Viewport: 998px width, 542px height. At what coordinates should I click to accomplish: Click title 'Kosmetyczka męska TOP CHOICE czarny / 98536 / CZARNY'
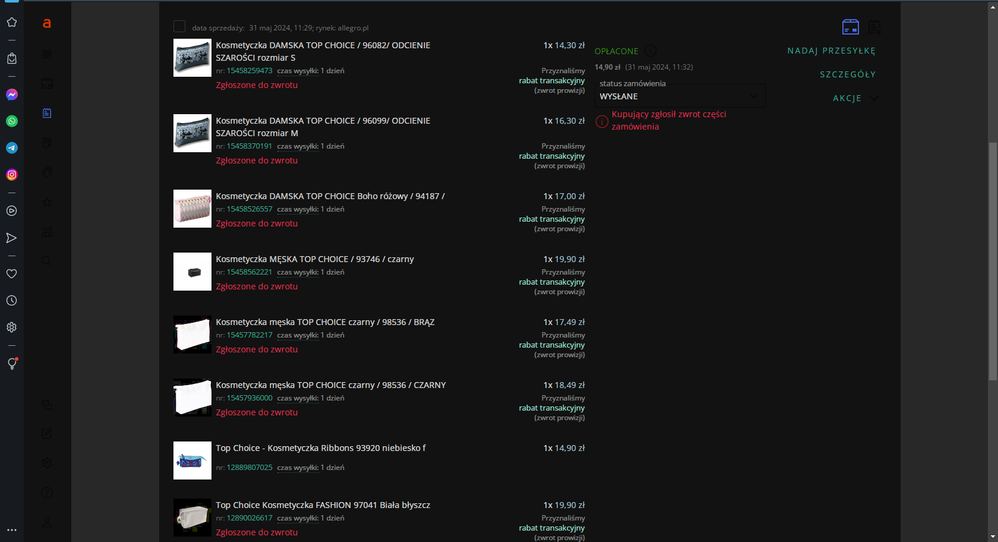pyautogui.click(x=331, y=385)
